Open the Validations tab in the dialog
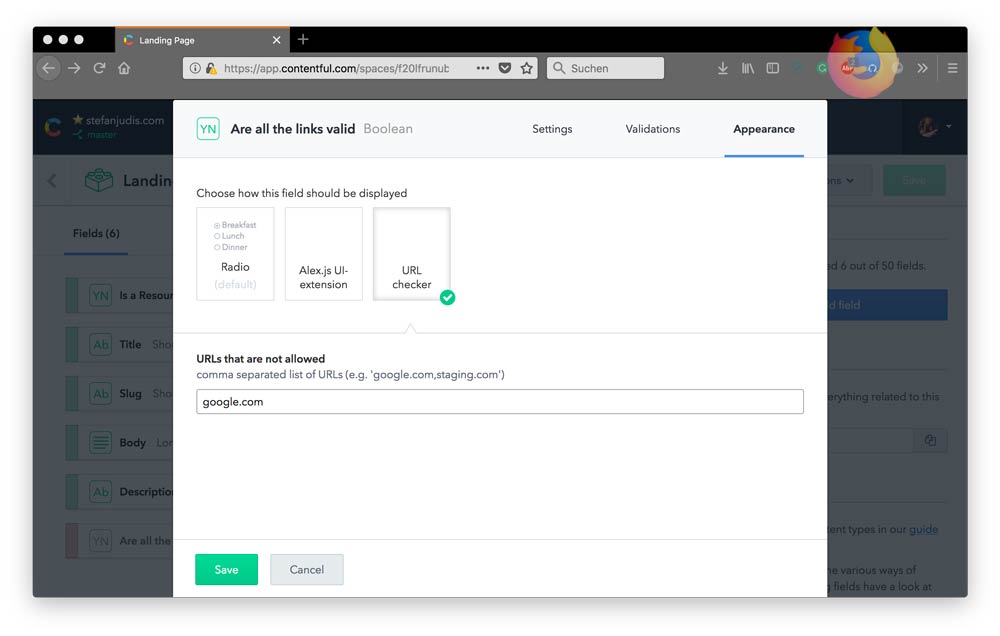Screen dimensions: 1000x636 pyautogui.click(x=652, y=129)
